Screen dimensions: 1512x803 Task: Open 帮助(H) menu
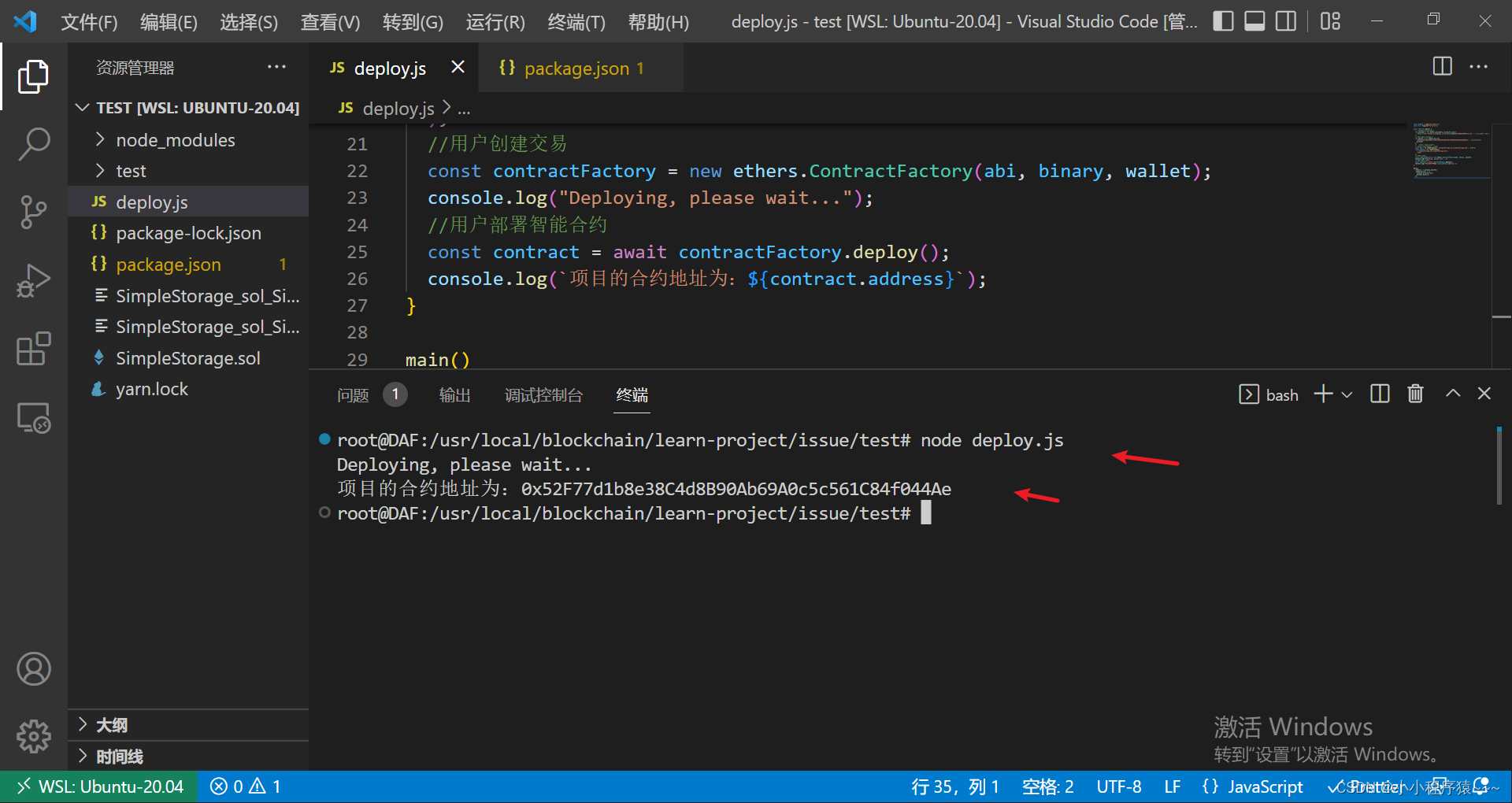click(x=658, y=22)
